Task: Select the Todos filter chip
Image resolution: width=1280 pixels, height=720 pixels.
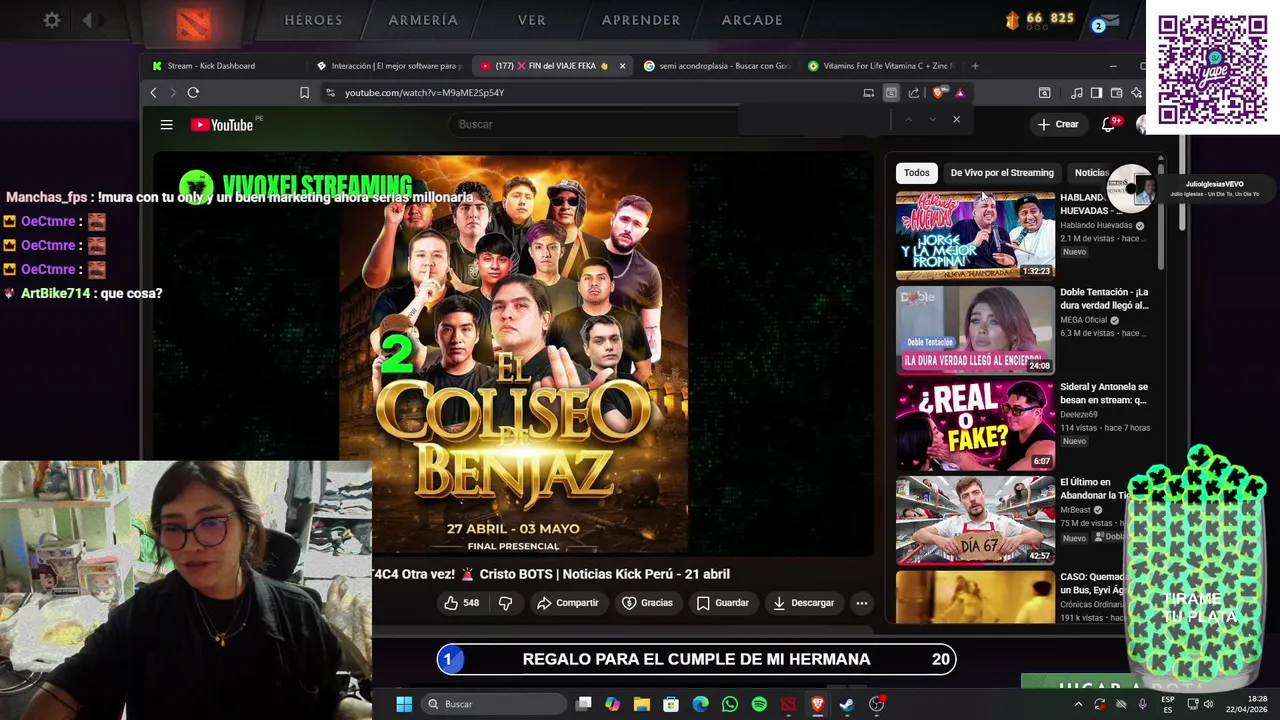Action: click(917, 173)
